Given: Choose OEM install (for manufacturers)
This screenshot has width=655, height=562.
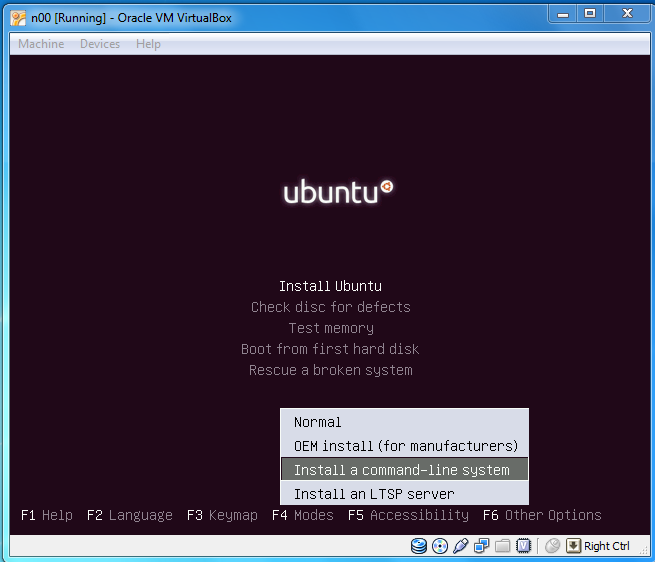Looking at the screenshot, I should click(404, 446).
